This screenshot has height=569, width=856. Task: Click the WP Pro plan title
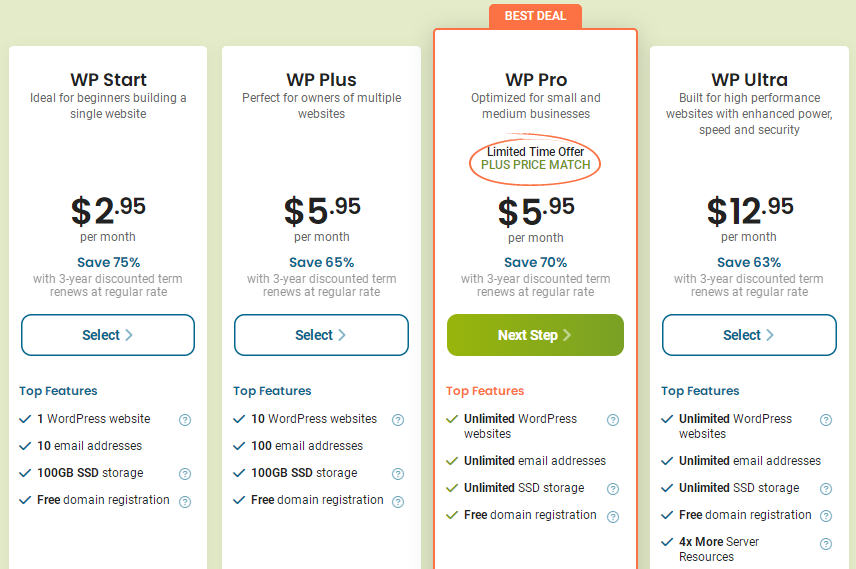point(536,80)
